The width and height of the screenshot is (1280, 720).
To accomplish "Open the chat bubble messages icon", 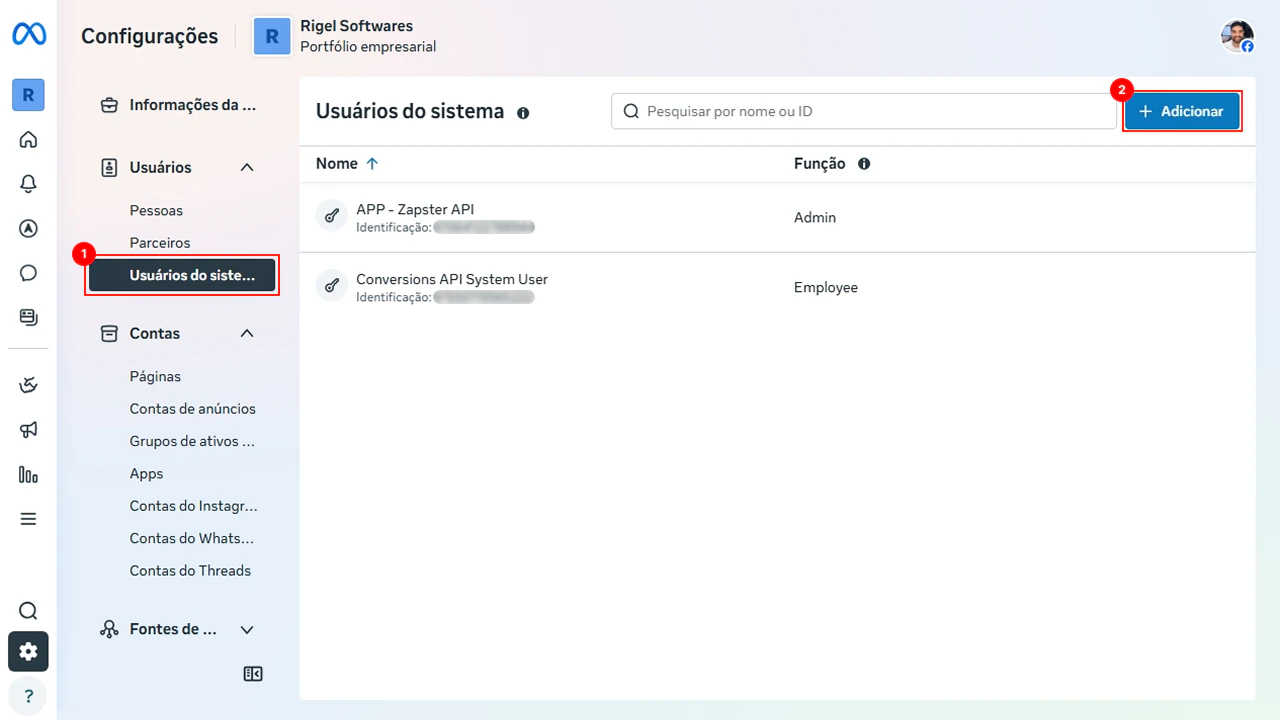I will coord(28,272).
